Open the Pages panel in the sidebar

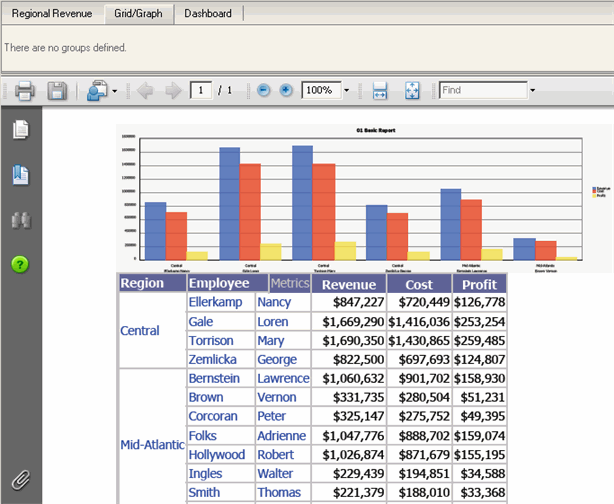pos(21,130)
